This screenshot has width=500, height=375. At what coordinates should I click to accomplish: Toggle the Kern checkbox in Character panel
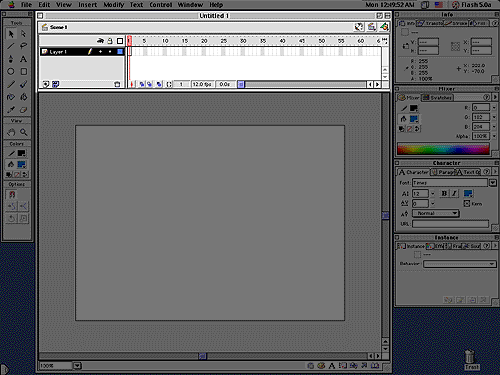coord(467,203)
